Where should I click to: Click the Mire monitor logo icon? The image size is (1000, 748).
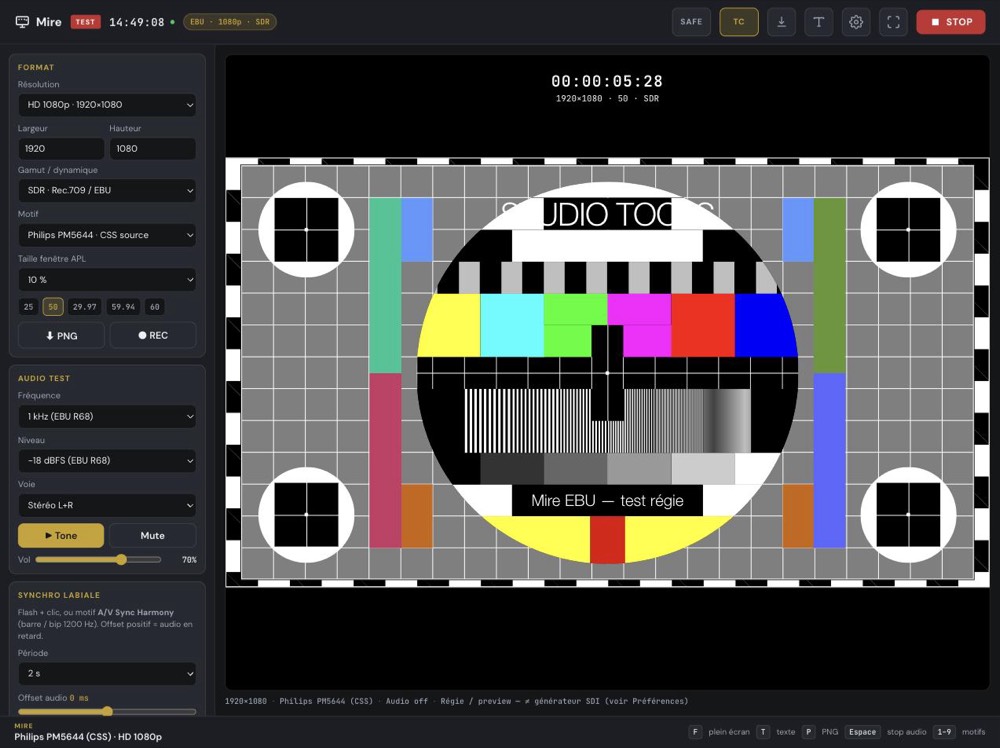pyautogui.click(x=22, y=22)
